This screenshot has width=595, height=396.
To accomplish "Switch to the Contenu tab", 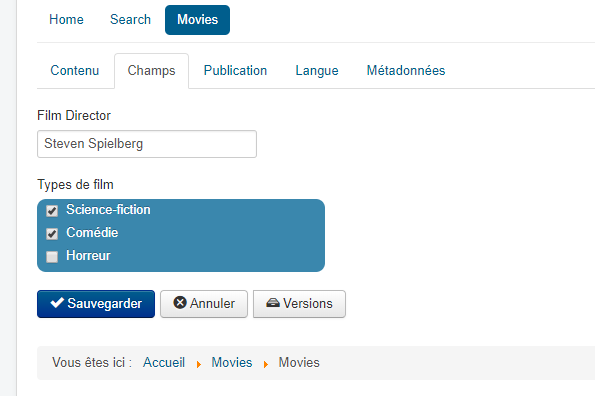I will [75, 71].
